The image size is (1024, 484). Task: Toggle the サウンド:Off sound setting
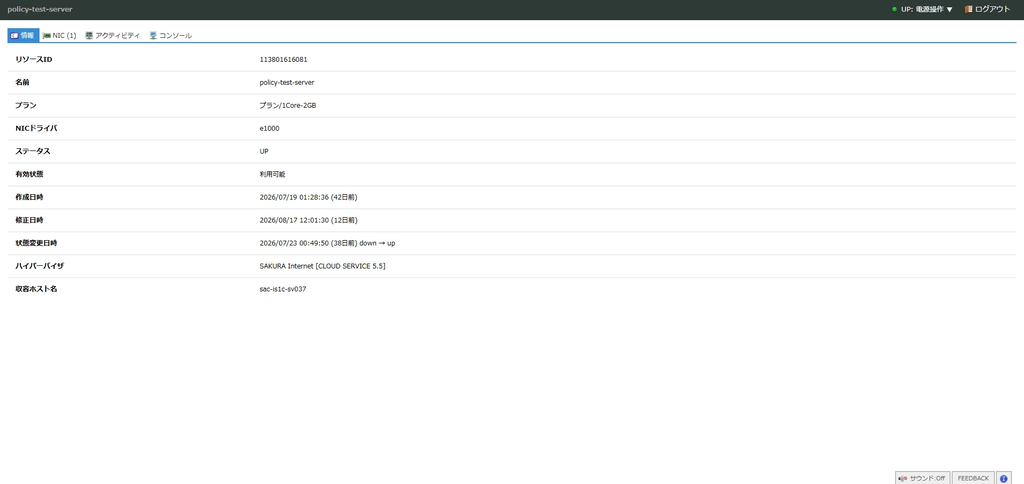(x=922, y=478)
